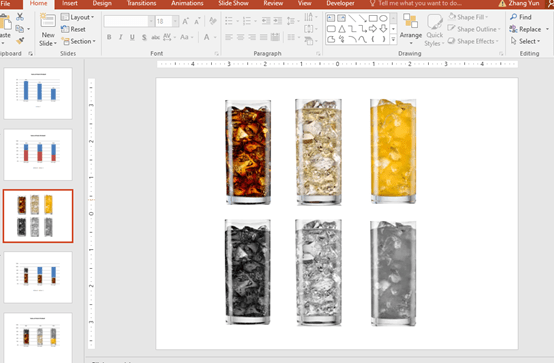Open the Line Spacing icon
554x363 pixels.
point(291,21)
